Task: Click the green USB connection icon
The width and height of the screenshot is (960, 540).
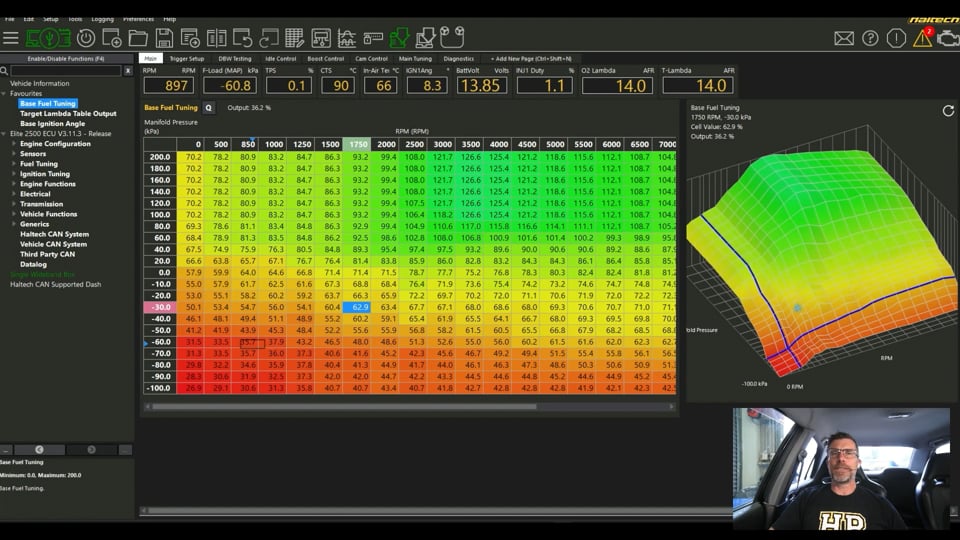Action: pos(48,38)
